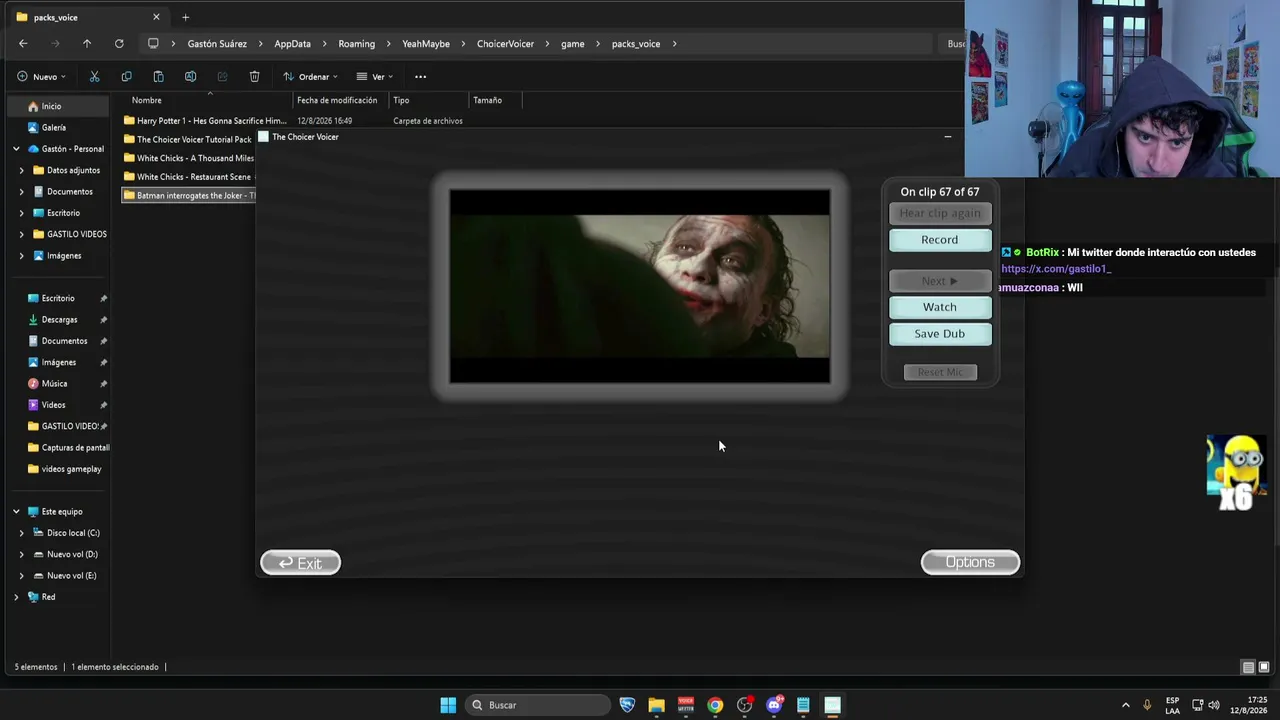The width and height of the screenshot is (1280, 720).
Task: Open the Options button in The Choicer Voicer
Action: click(970, 562)
